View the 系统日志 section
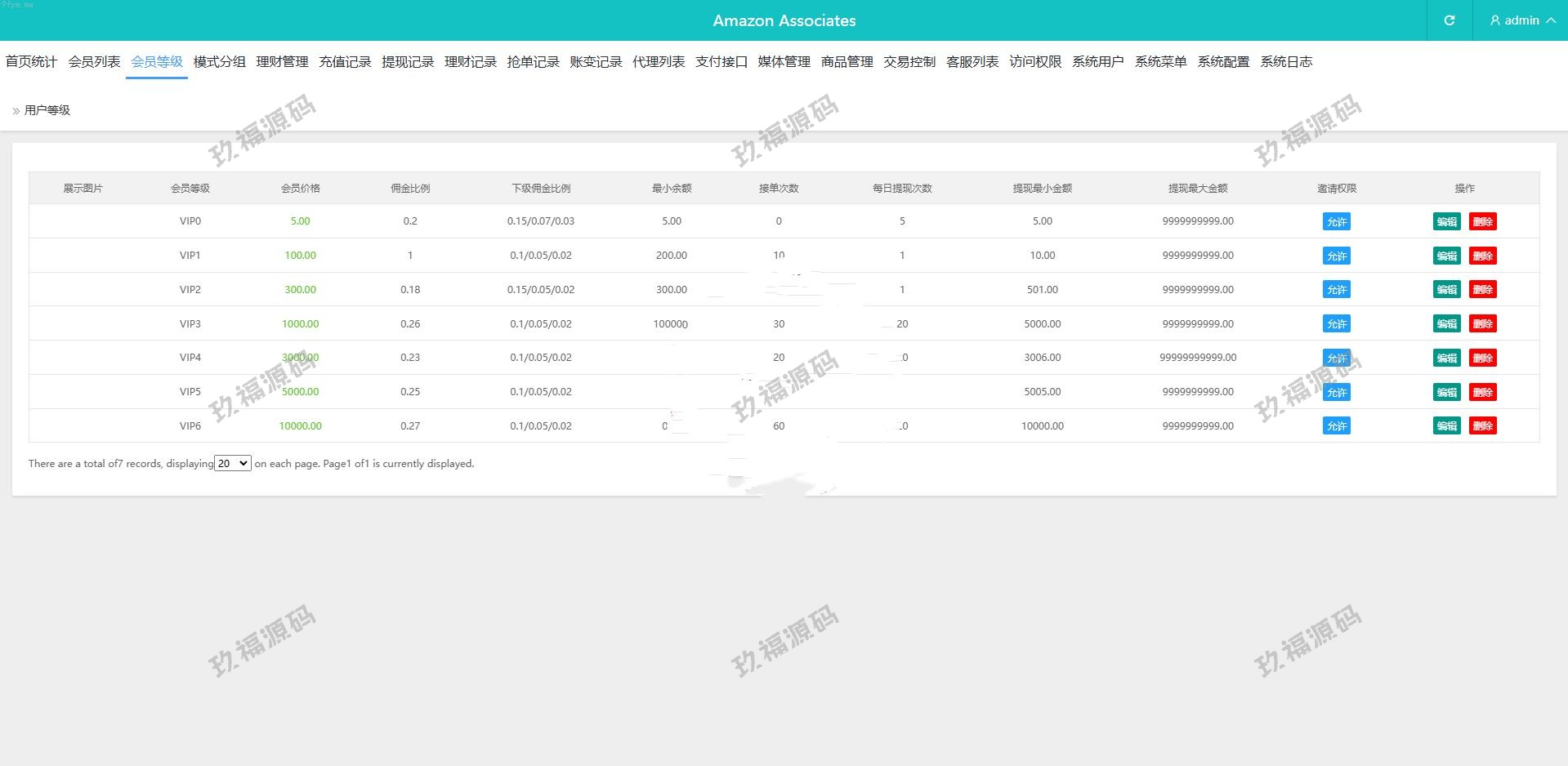The image size is (1568, 766). click(1285, 61)
